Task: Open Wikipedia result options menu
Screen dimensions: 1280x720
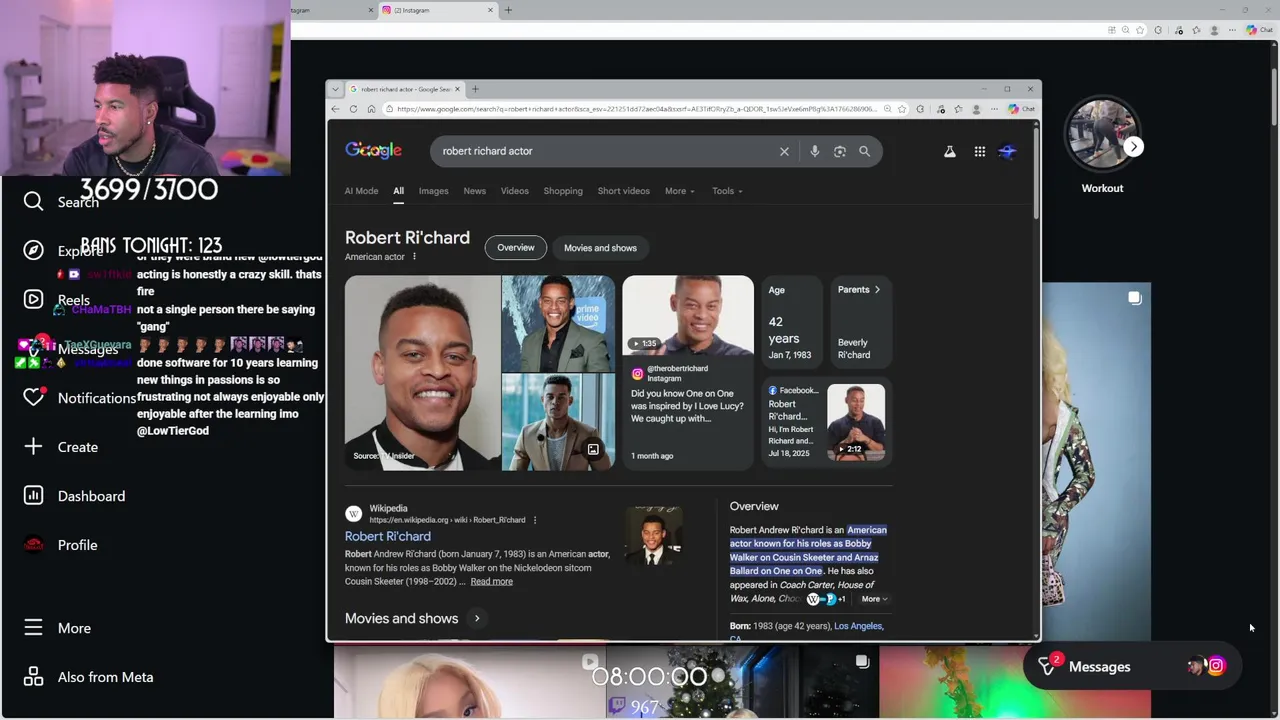Action: pyautogui.click(x=535, y=520)
